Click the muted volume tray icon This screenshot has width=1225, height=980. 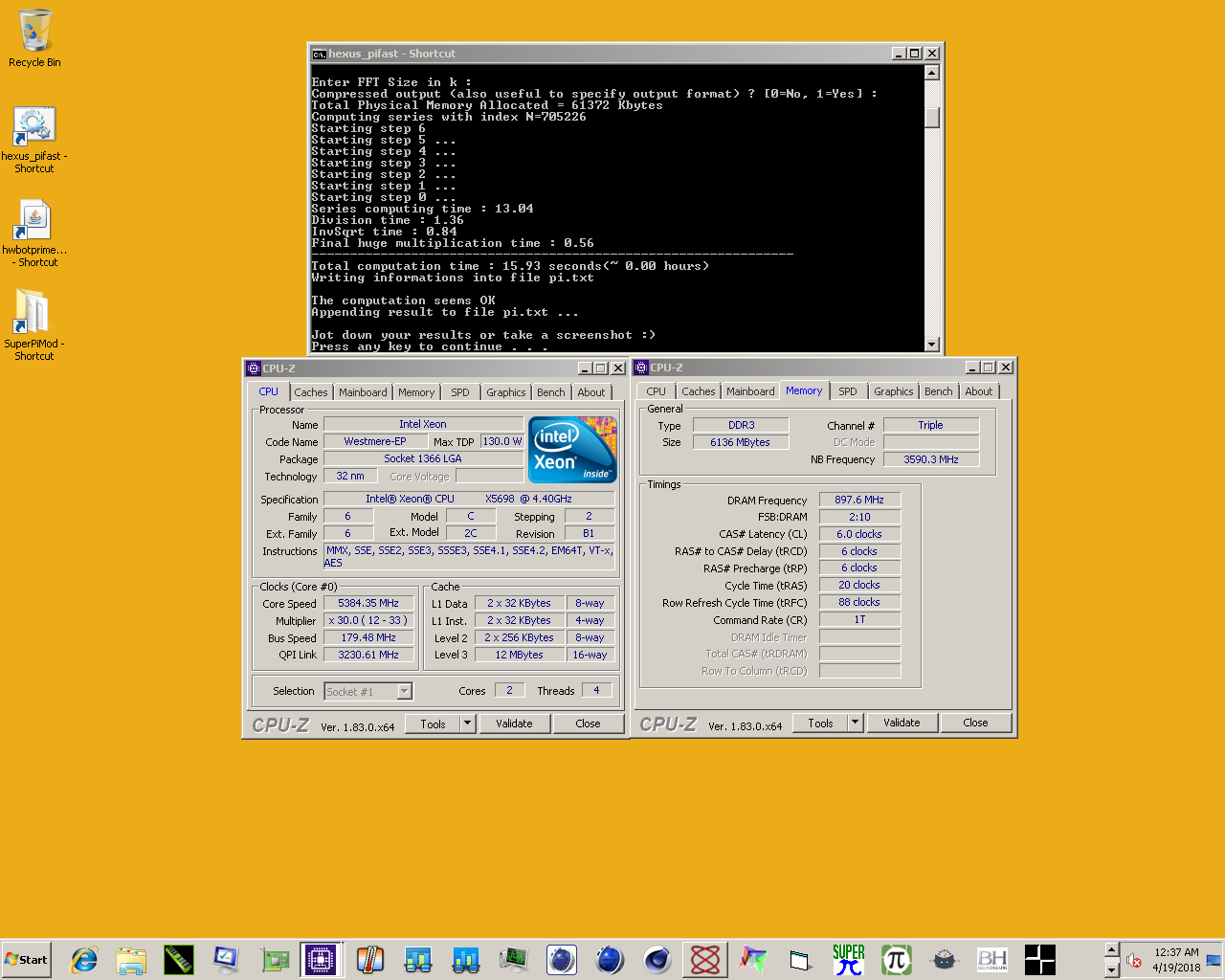point(1134,960)
